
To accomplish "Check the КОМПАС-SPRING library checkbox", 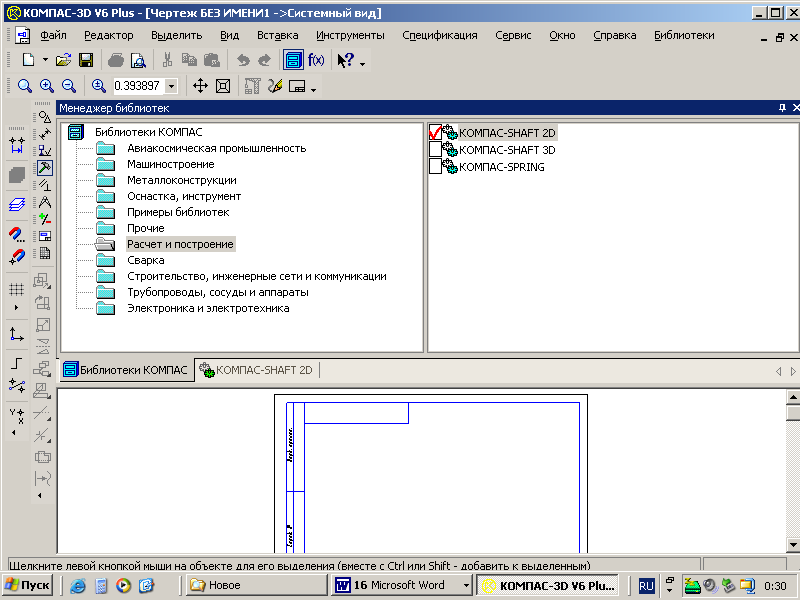I will click(x=435, y=166).
